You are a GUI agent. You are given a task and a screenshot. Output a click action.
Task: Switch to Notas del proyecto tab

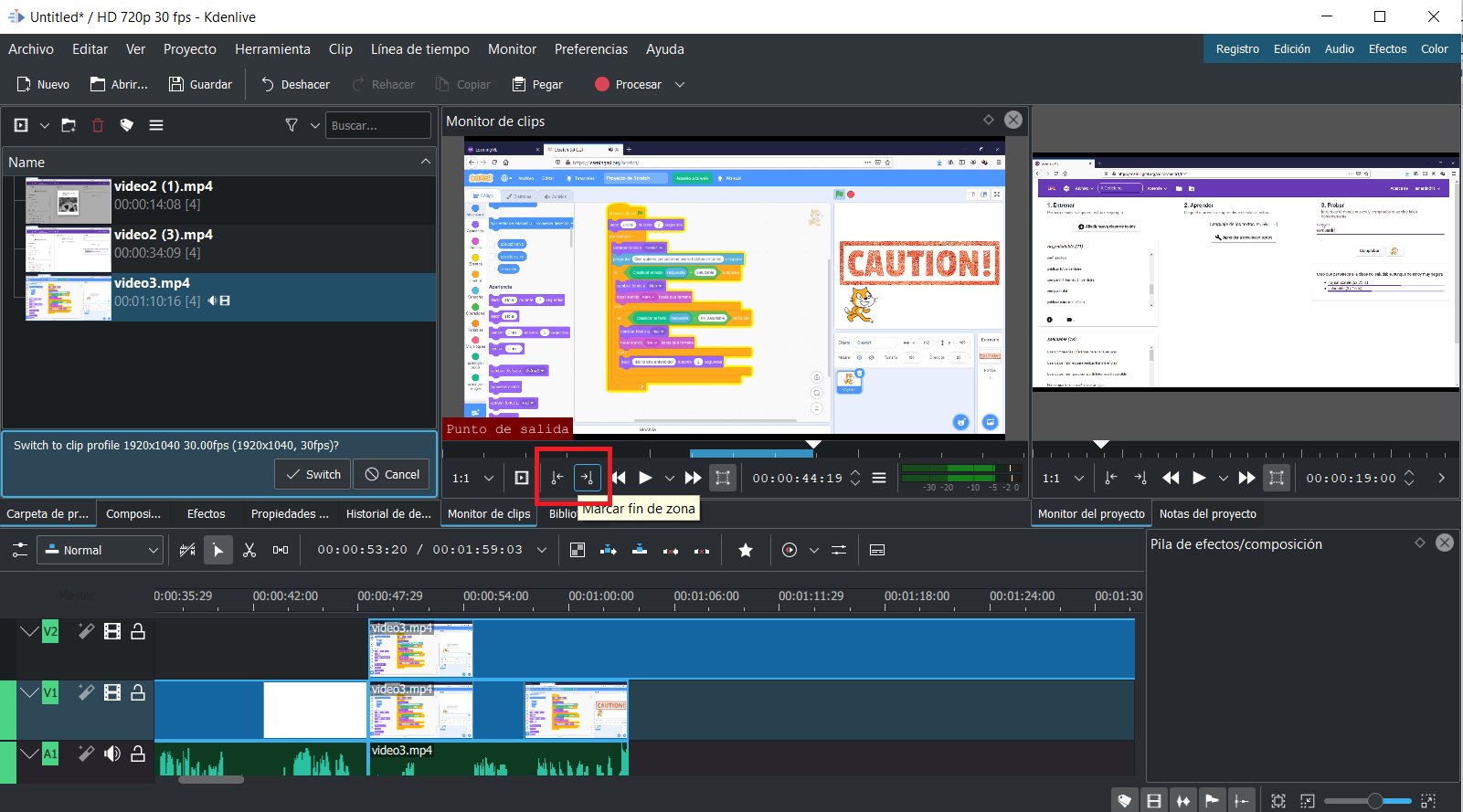click(1207, 514)
